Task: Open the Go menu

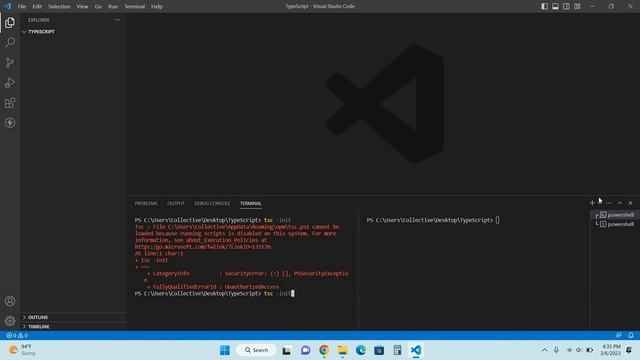Action: (x=98, y=7)
